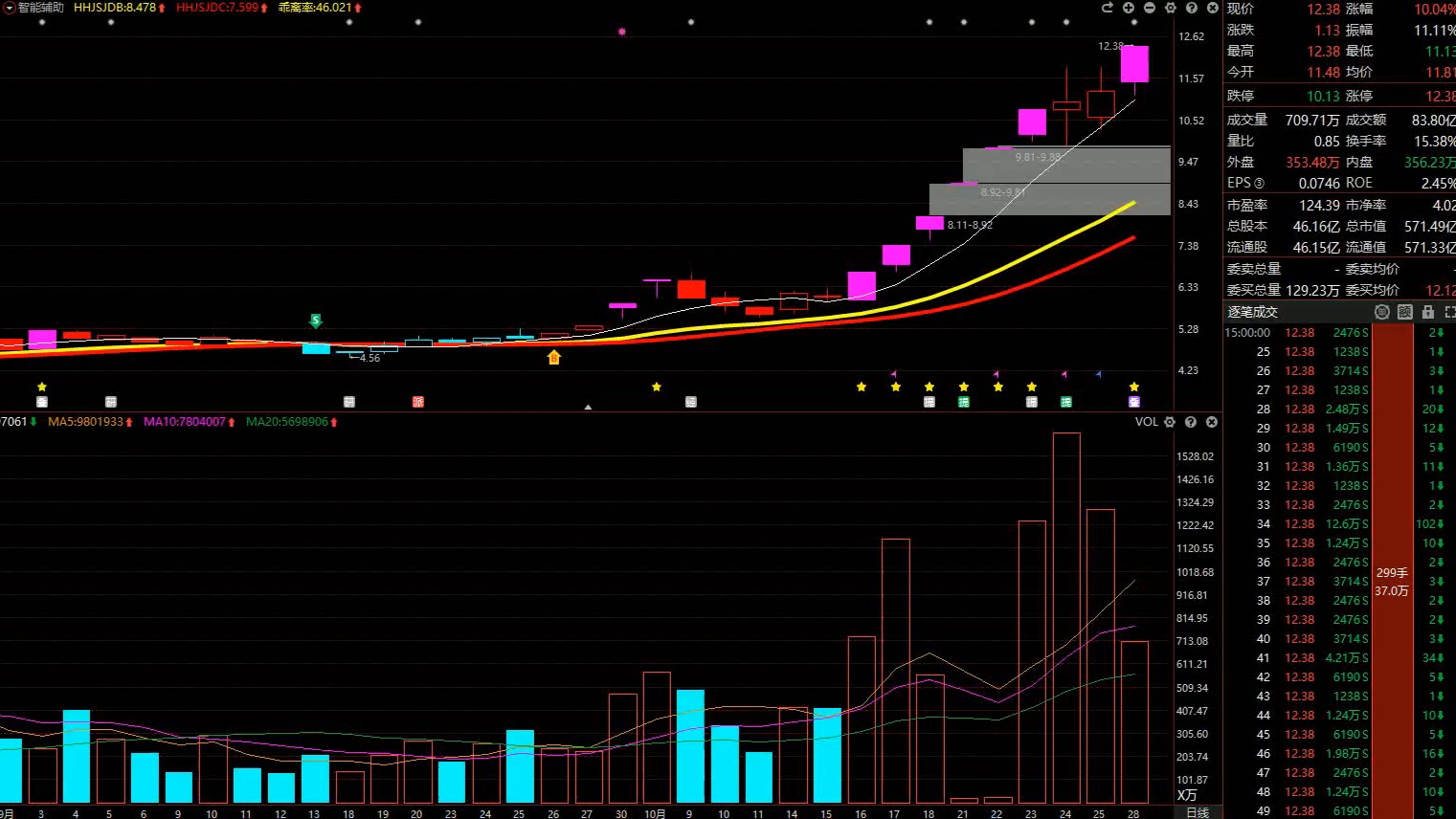Image resolution: width=1456 pixels, height=819 pixels.
Task: Click the 总股本 46.16亿 field
Action: click(1284, 226)
